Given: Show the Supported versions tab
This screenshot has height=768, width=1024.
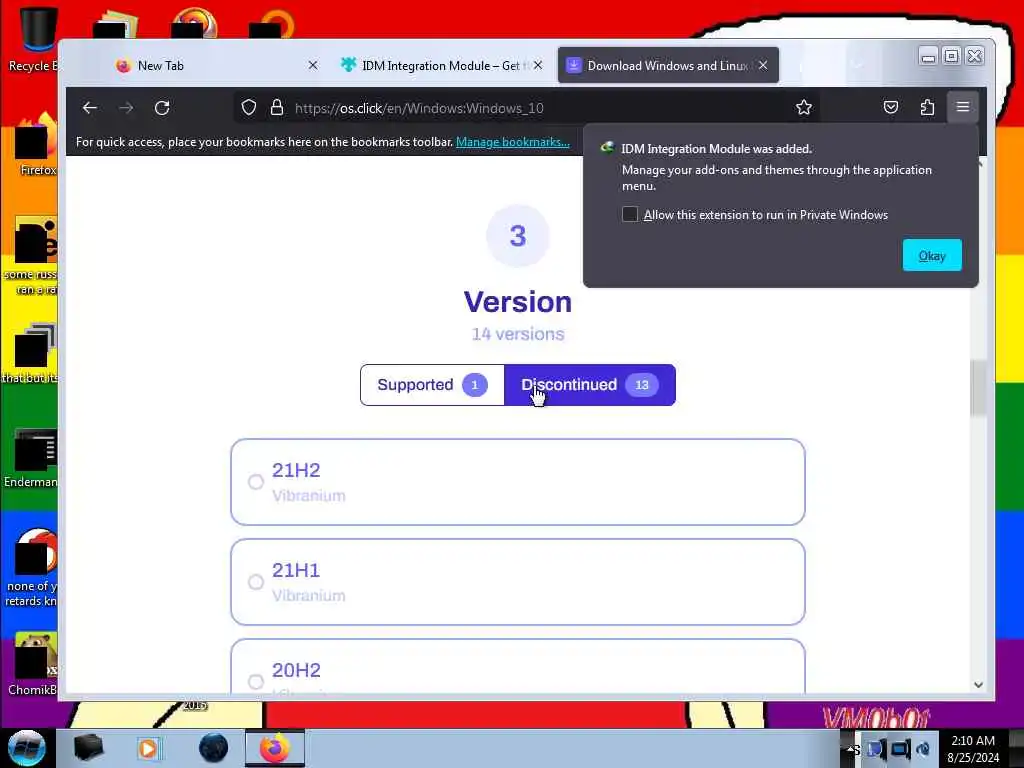Looking at the screenshot, I should point(432,385).
